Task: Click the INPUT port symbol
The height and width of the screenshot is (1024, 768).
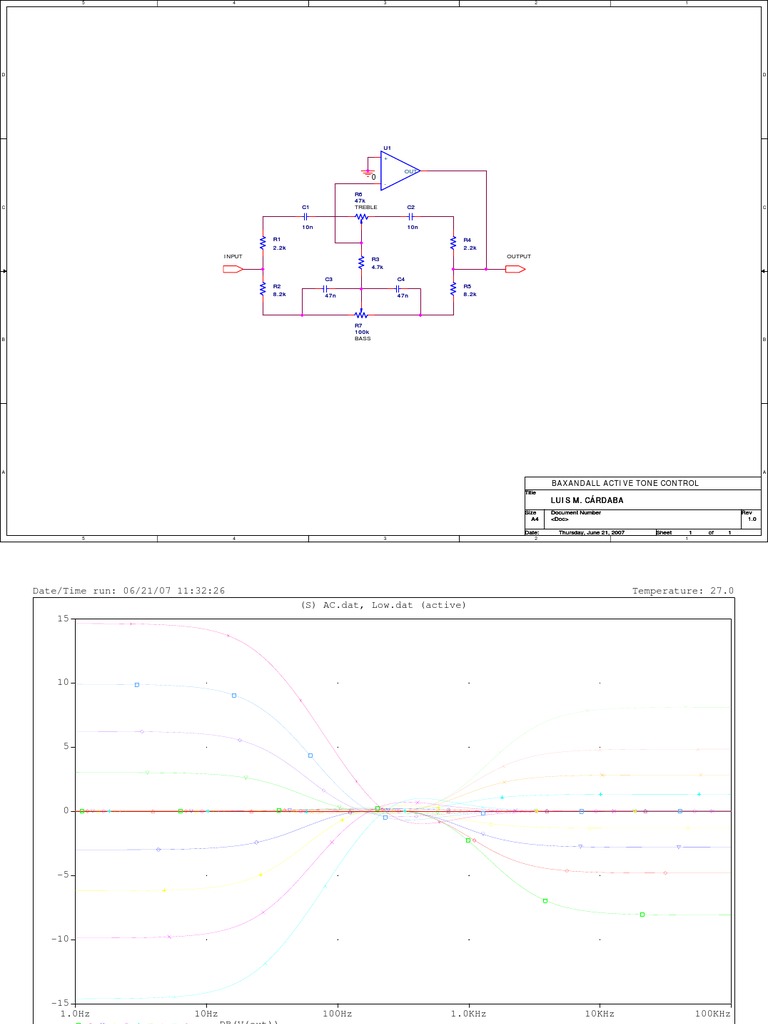Action: (233, 269)
